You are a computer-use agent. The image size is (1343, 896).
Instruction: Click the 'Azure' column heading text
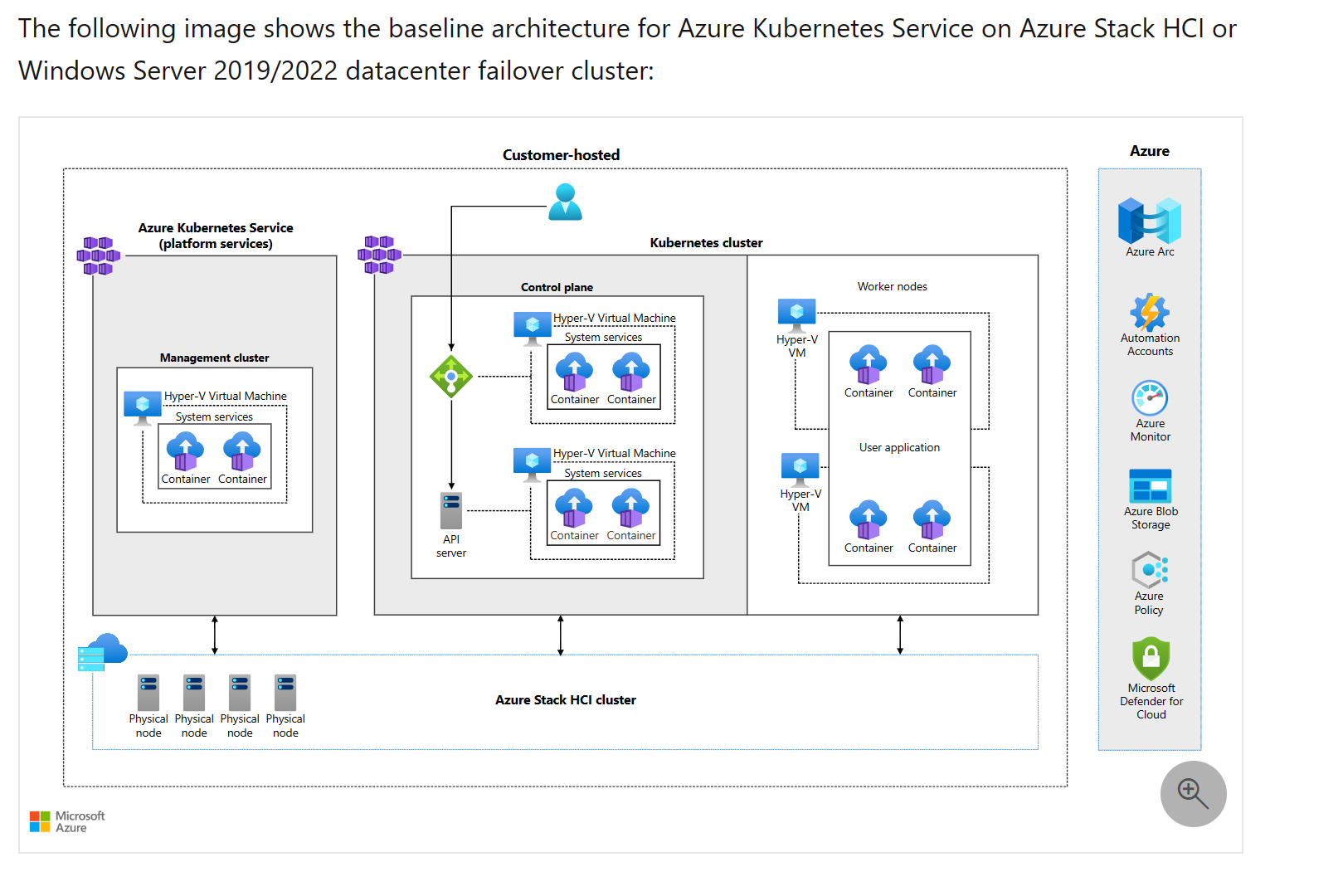(1150, 151)
